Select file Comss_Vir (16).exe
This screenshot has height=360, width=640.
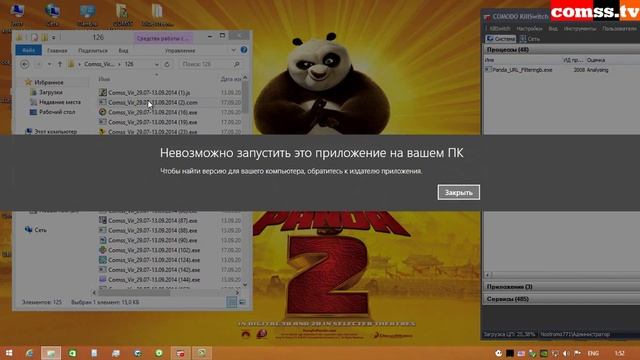[152, 112]
